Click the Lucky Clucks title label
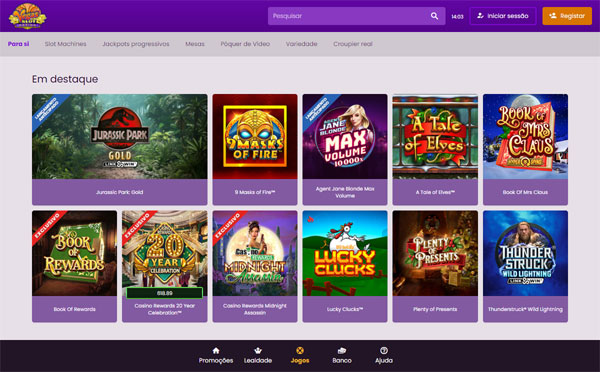Viewport: 600px width, 372px height. [345, 309]
